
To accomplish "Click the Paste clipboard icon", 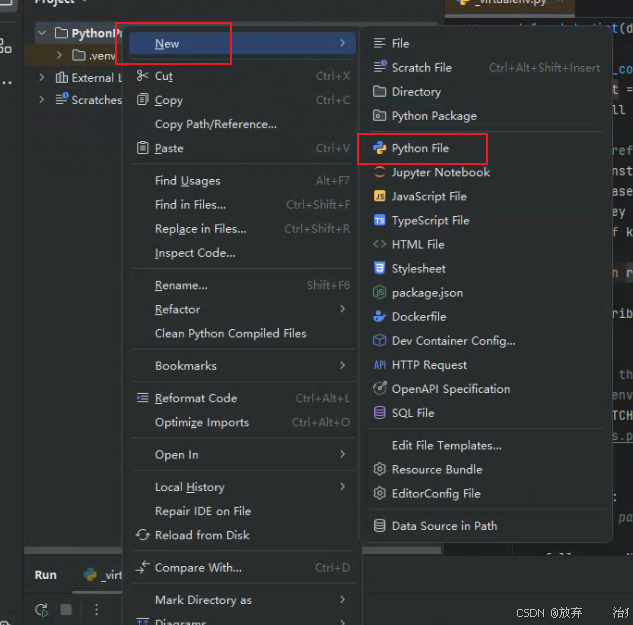I will click(x=142, y=148).
